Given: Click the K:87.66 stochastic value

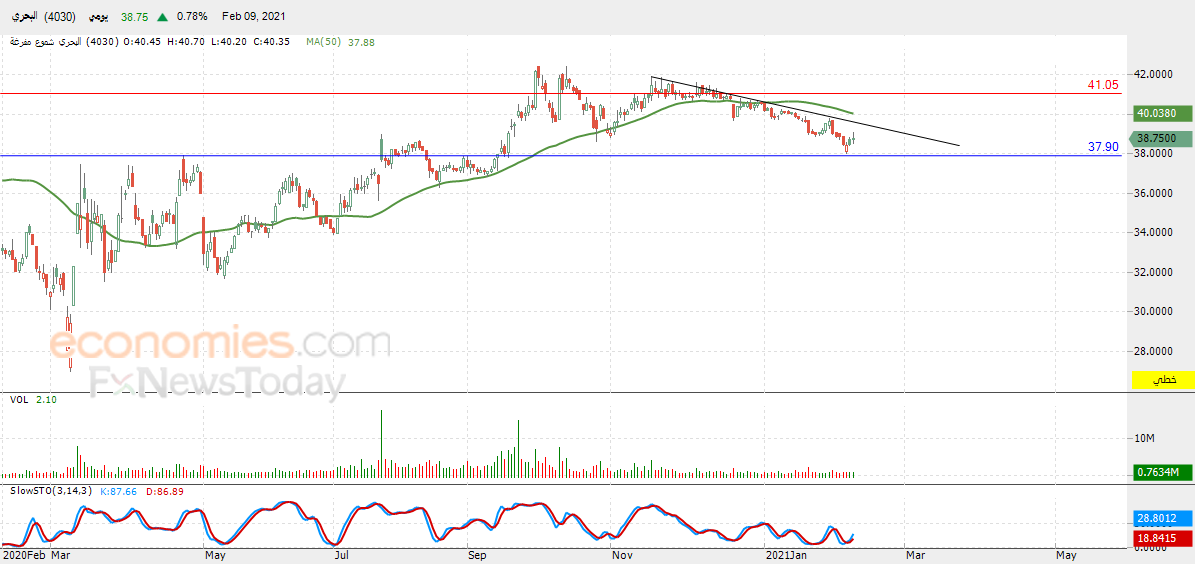Looking at the screenshot, I should tap(117, 492).
